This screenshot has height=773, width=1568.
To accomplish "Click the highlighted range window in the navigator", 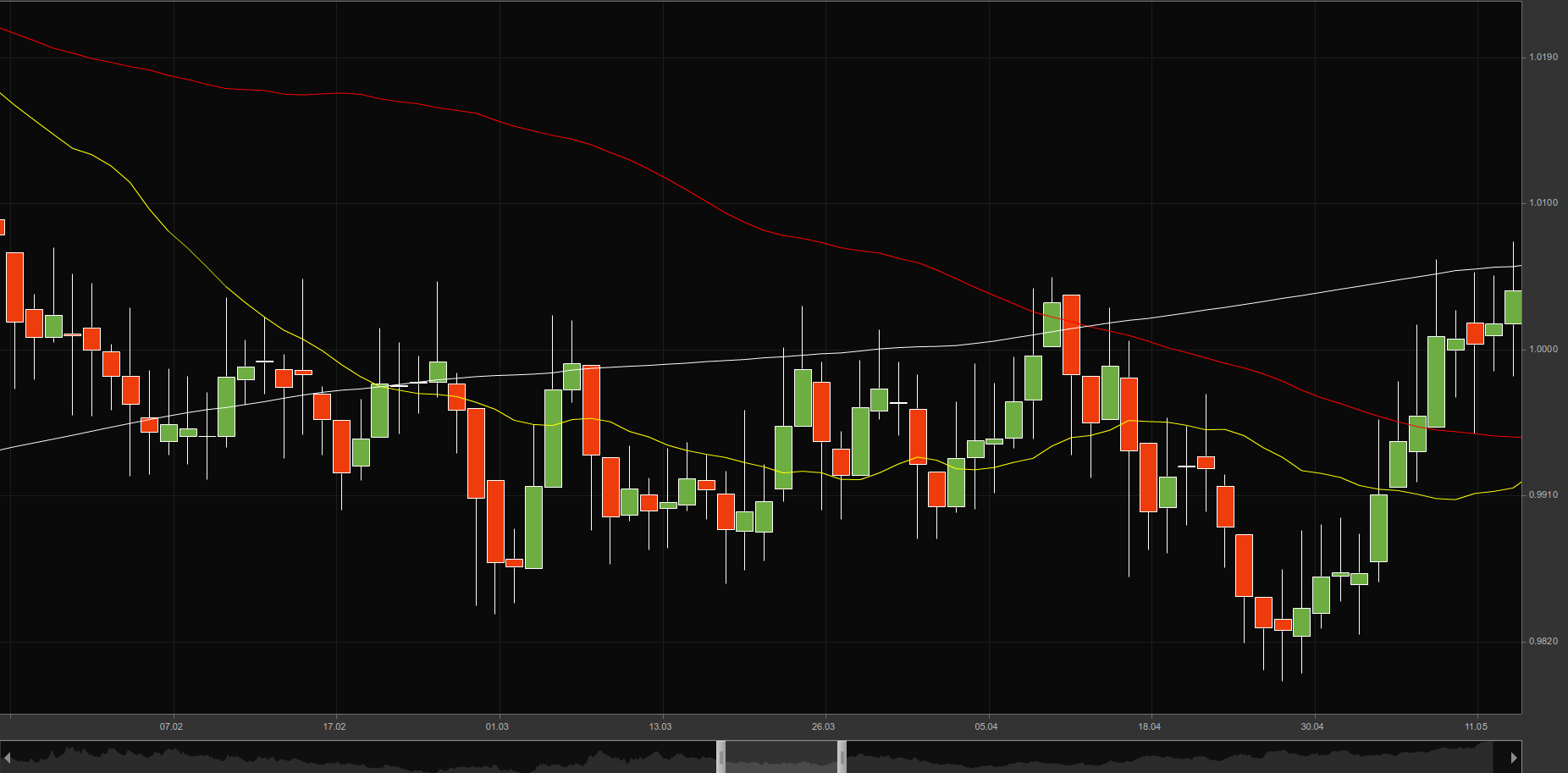I will click(781, 757).
